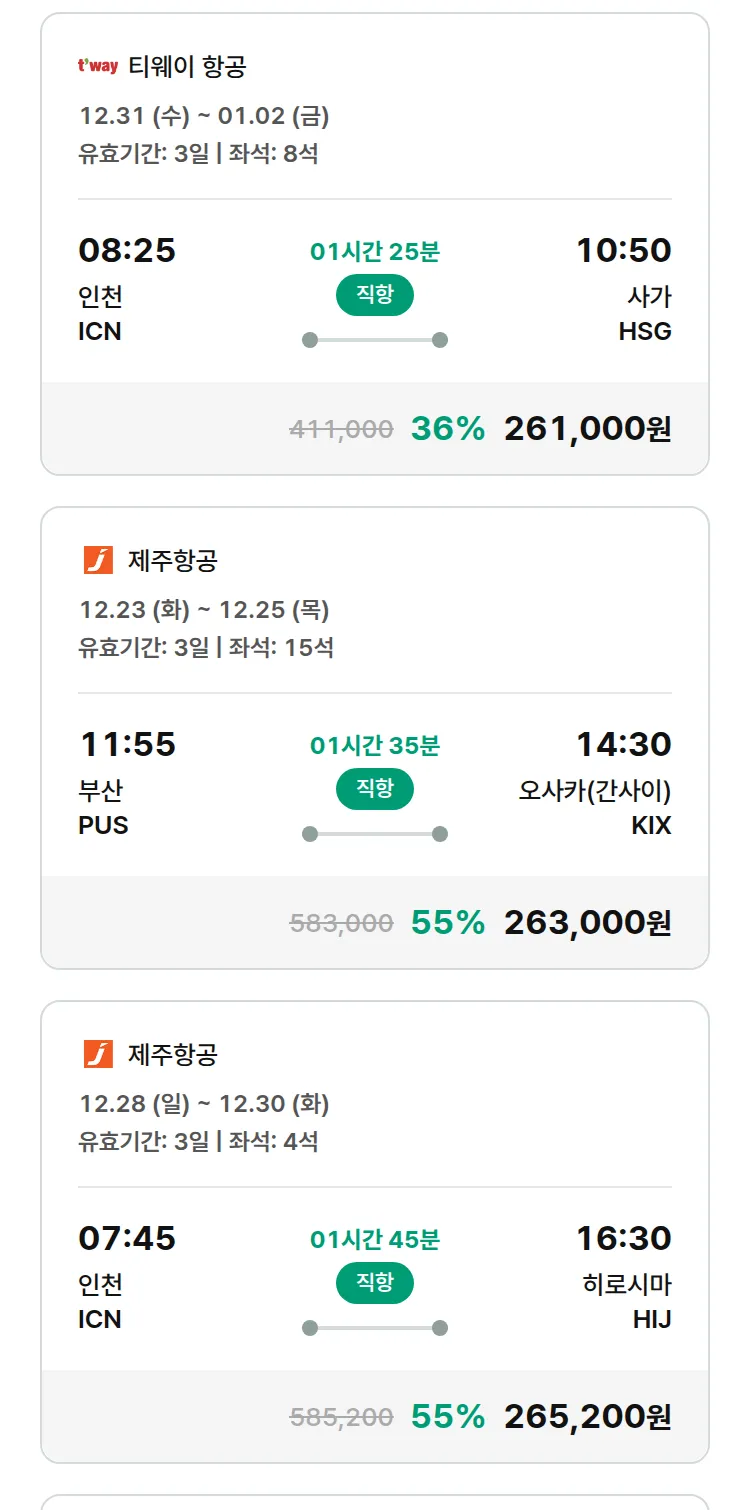Click the 12.31 (수) ~ 01.02 (금) dates
The image size is (750, 1510).
click(x=204, y=117)
